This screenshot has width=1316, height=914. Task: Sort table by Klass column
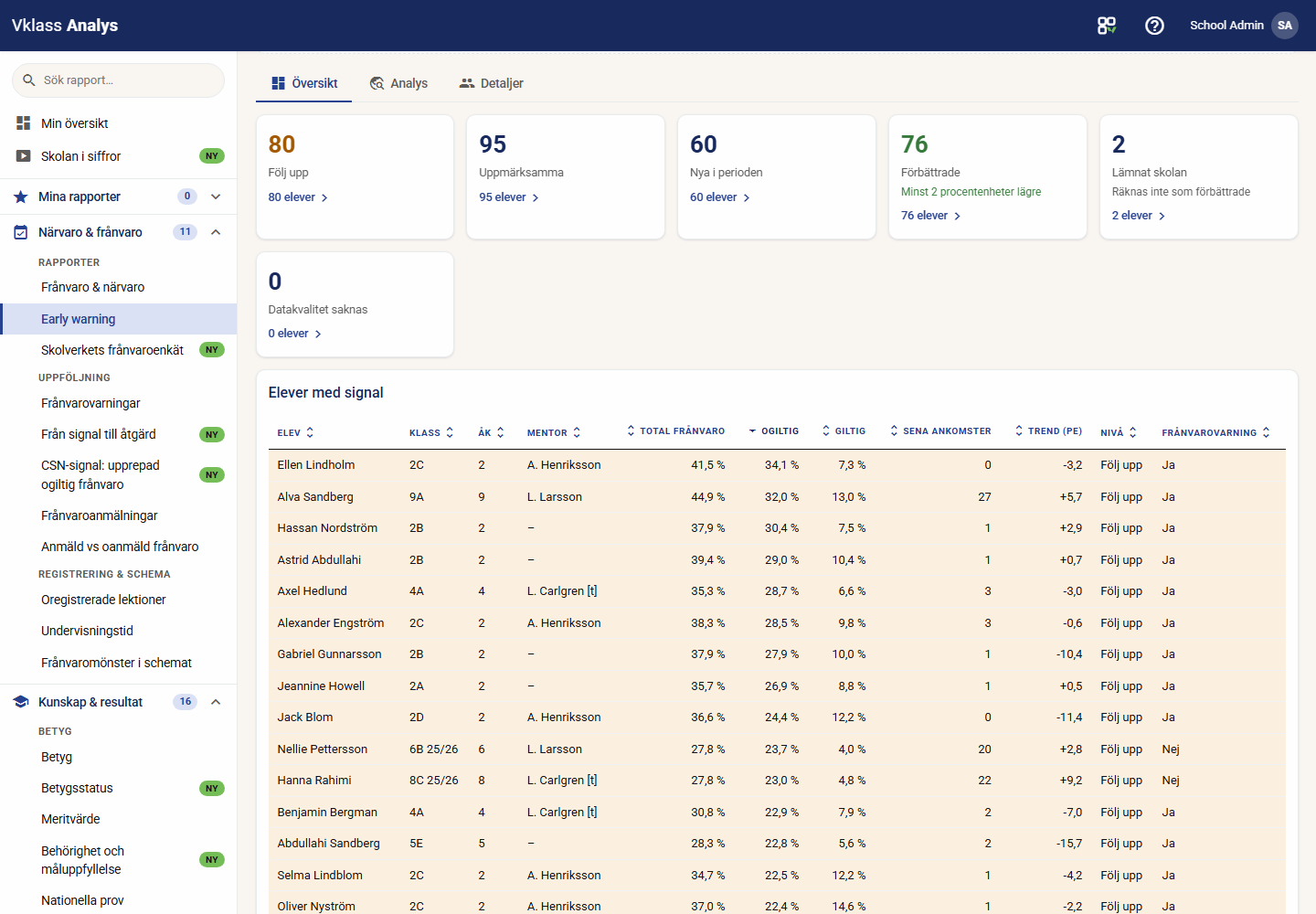(431, 432)
